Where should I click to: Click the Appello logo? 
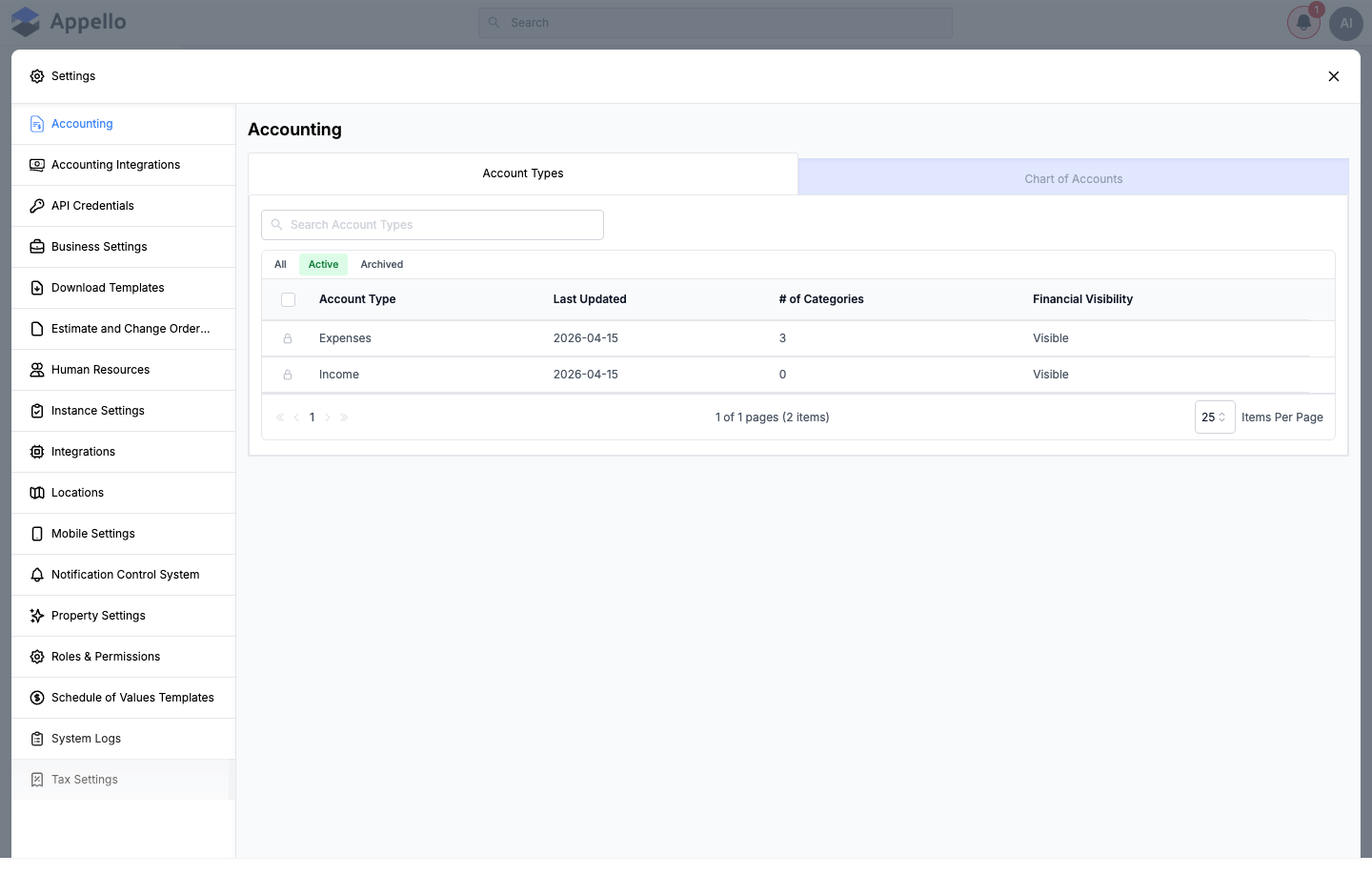tap(69, 22)
